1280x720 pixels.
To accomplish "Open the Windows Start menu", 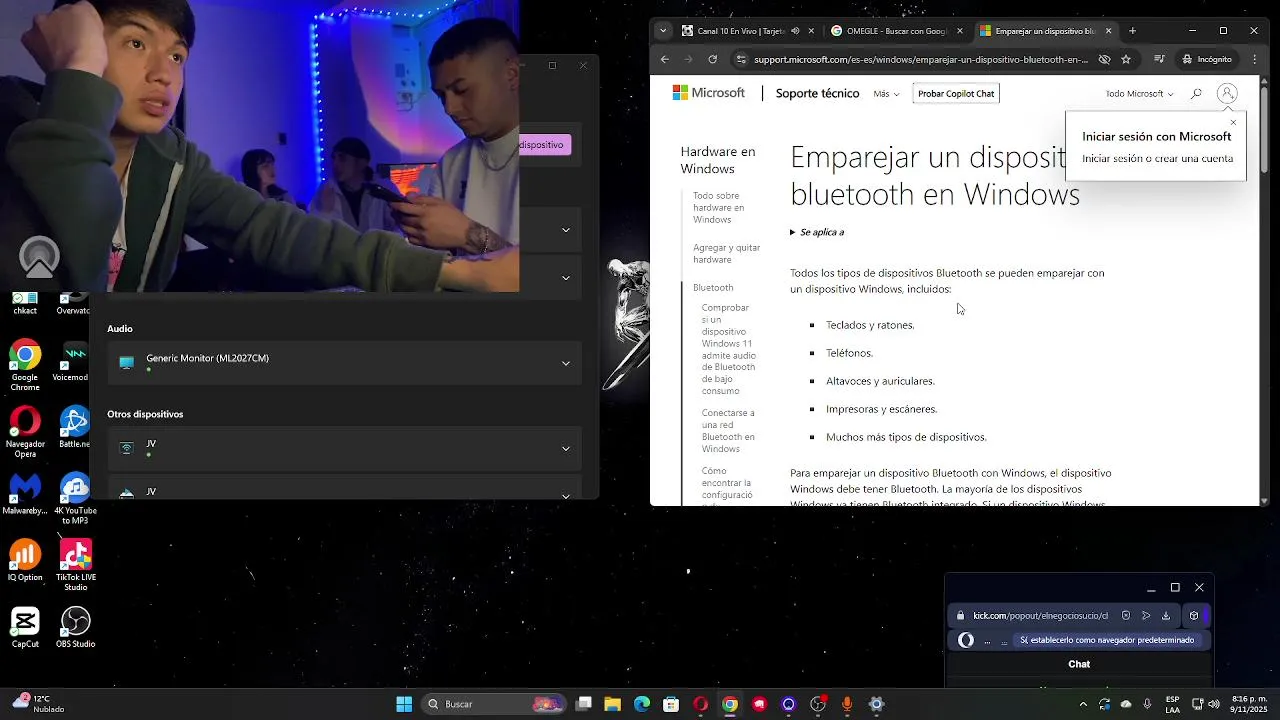I will pyautogui.click(x=404, y=704).
